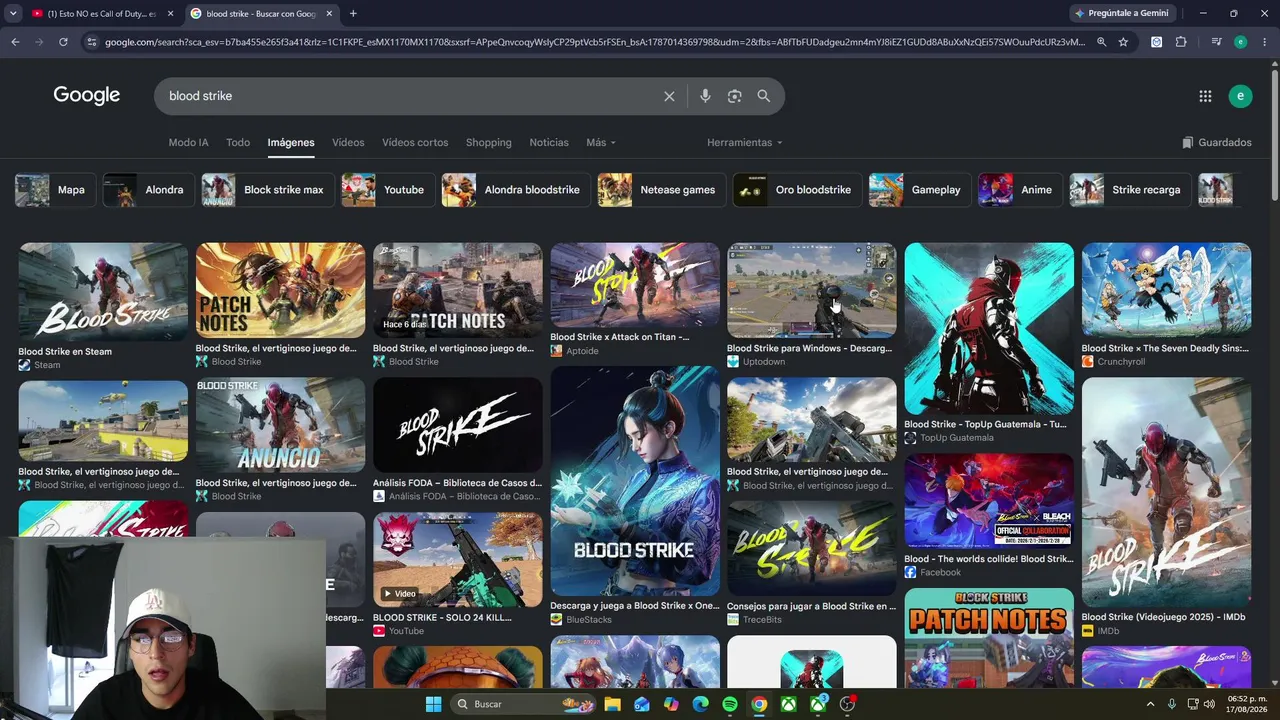Screen dimensions: 1280x720
Task: Start voice search with microphone icon
Action: [705, 96]
